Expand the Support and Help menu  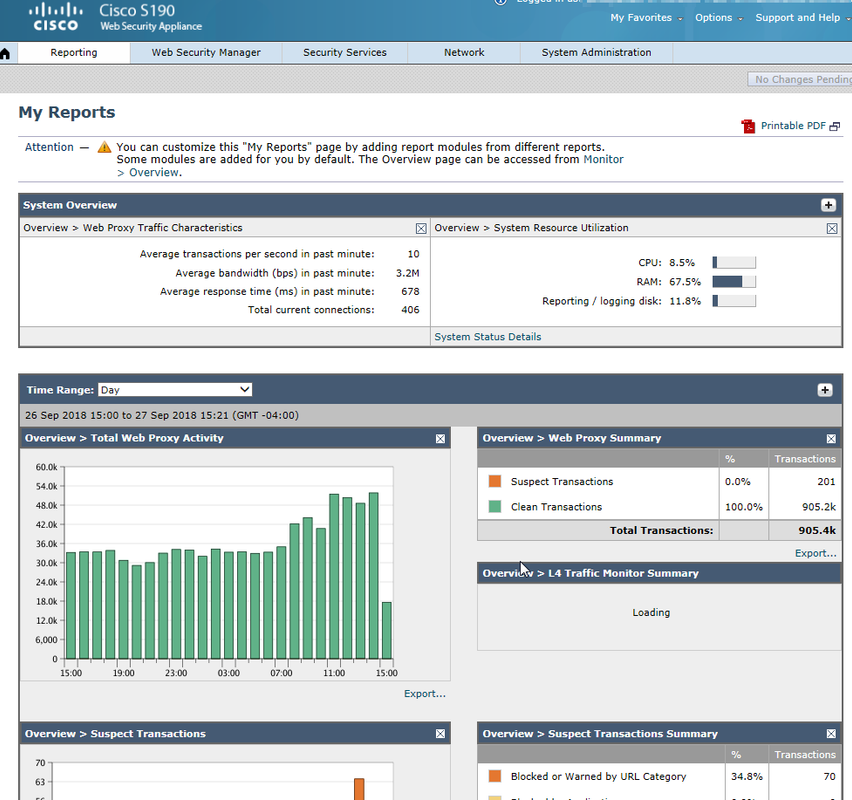click(x=802, y=17)
